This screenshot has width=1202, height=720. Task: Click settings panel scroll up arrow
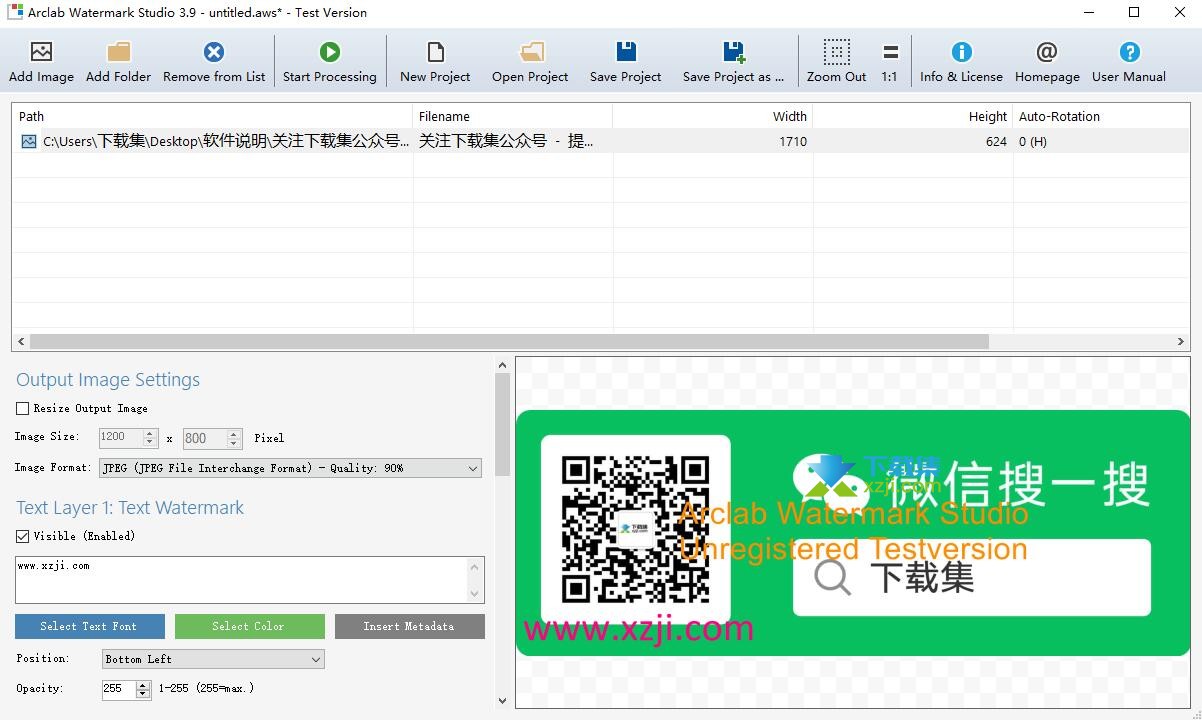[502, 365]
